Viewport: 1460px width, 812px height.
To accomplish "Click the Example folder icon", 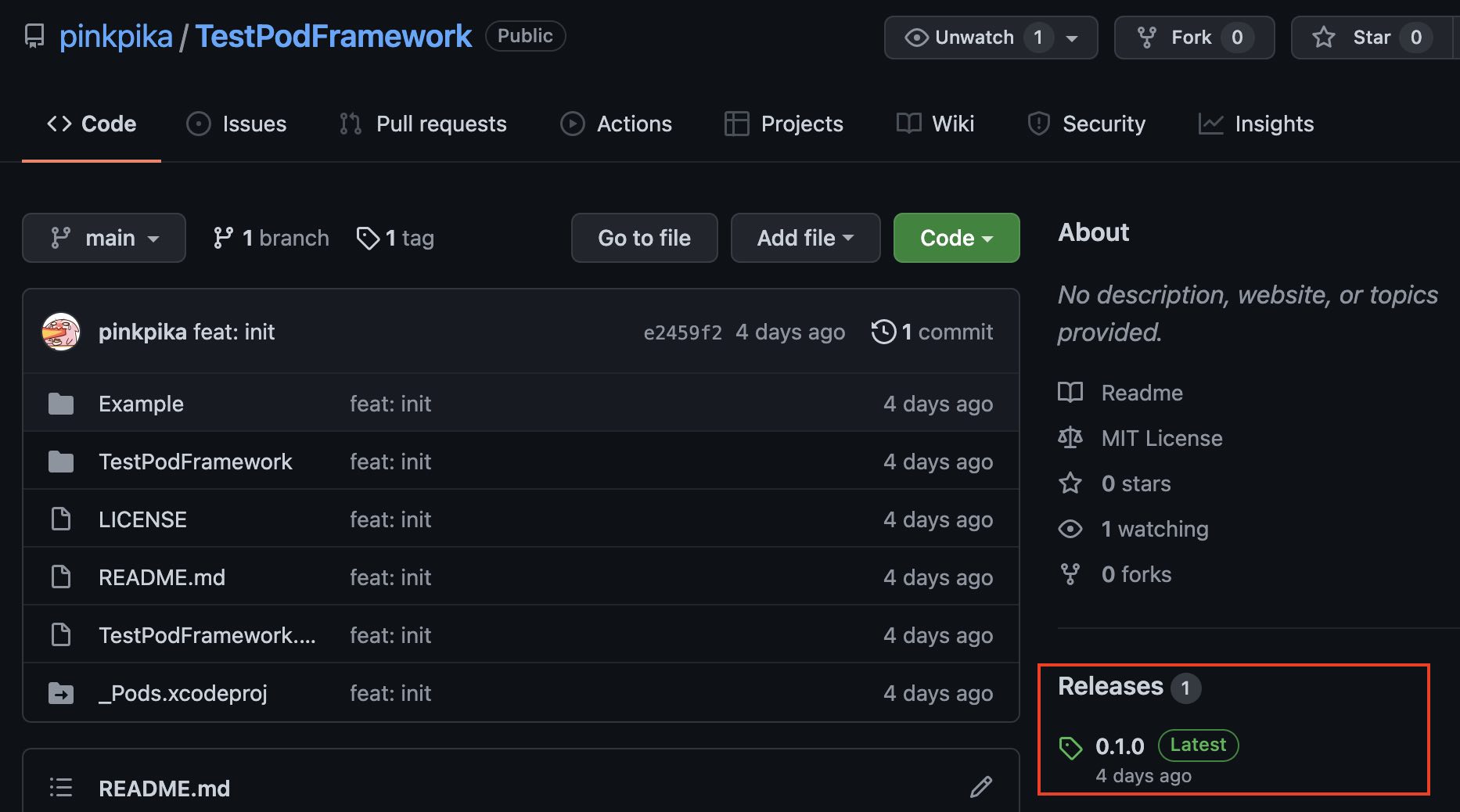I will 61,404.
